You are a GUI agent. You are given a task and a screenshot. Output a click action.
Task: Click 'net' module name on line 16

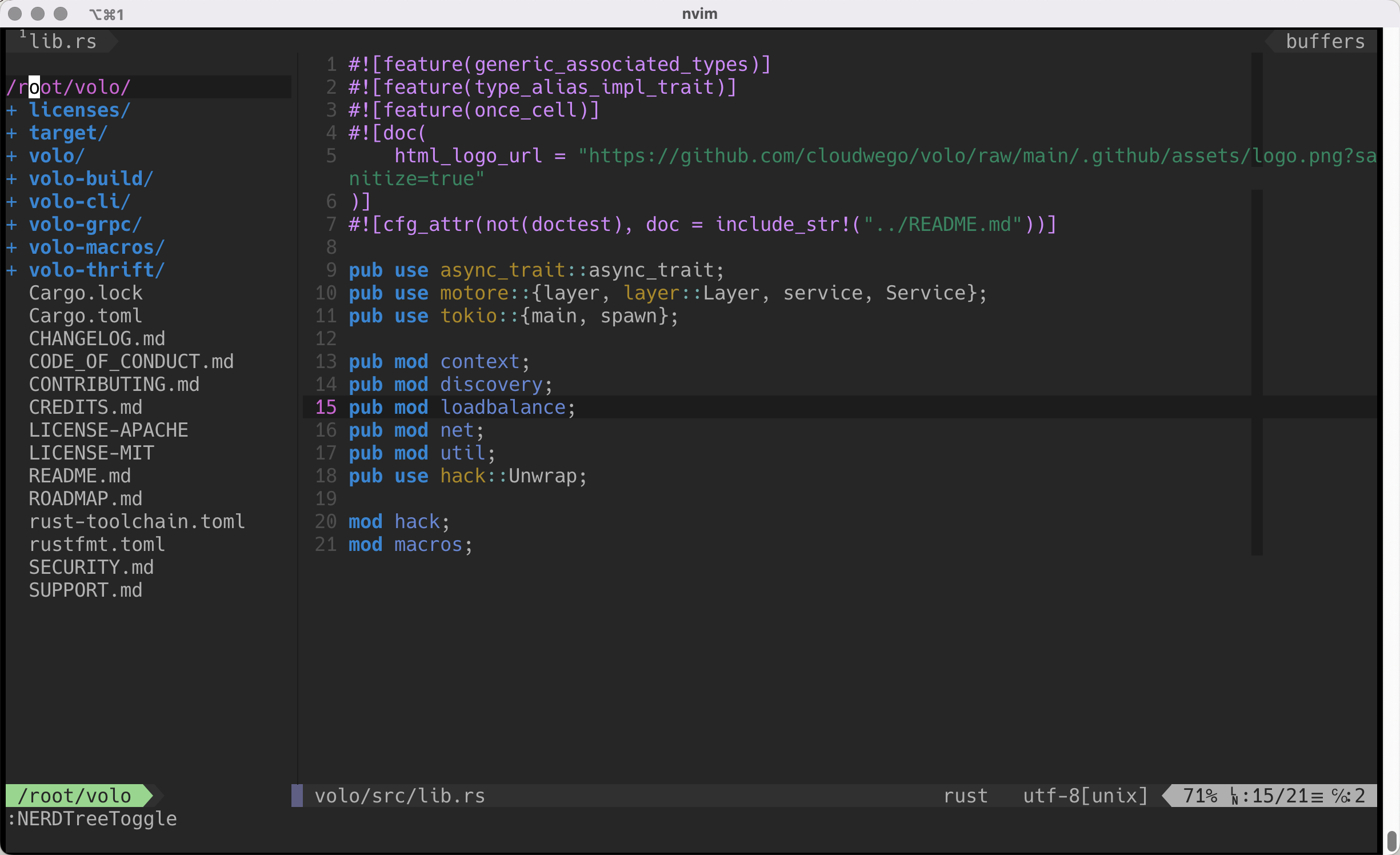click(457, 430)
